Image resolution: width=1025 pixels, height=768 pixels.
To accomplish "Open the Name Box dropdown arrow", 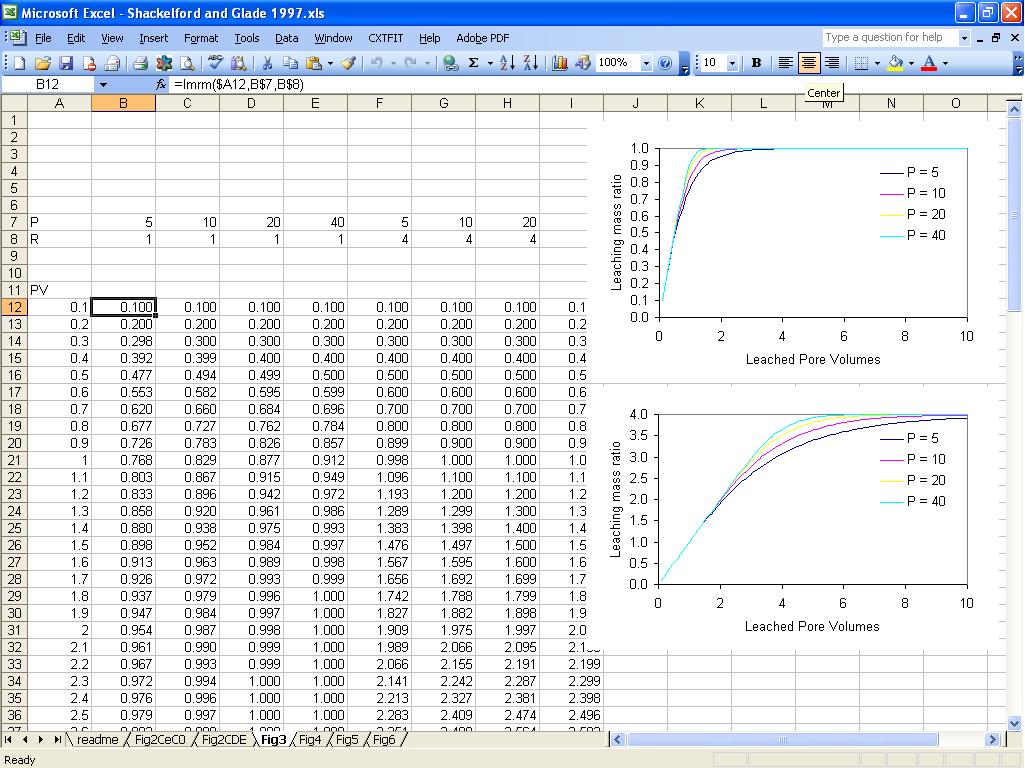I will point(102,85).
